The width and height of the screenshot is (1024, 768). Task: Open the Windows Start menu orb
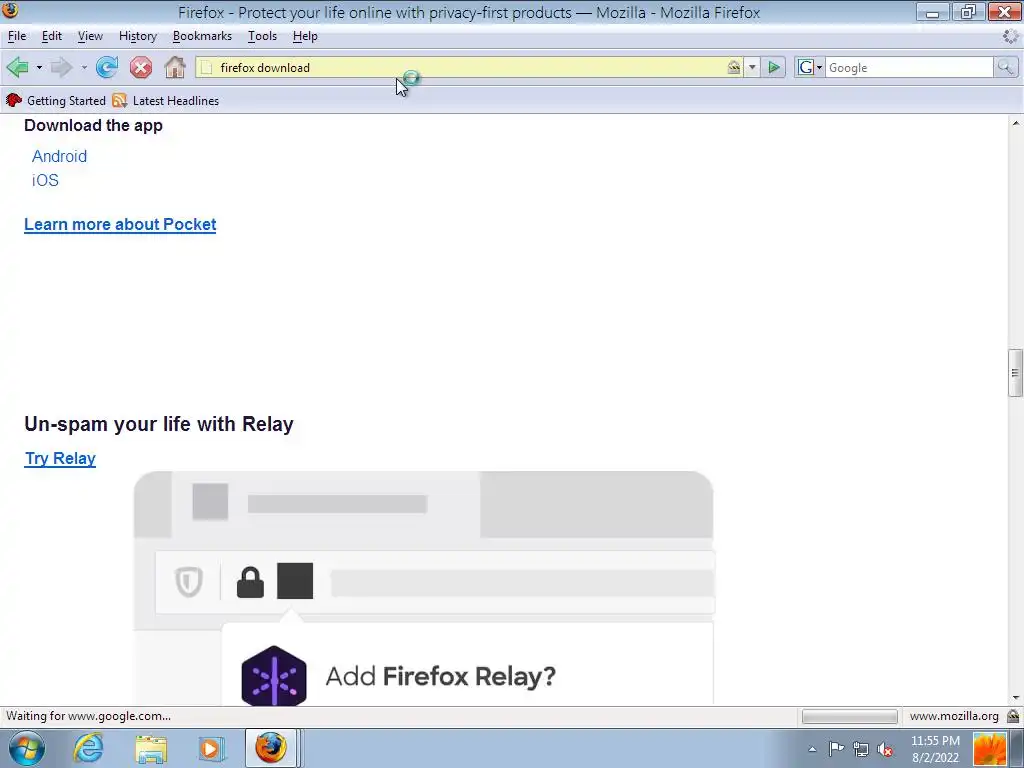27,748
